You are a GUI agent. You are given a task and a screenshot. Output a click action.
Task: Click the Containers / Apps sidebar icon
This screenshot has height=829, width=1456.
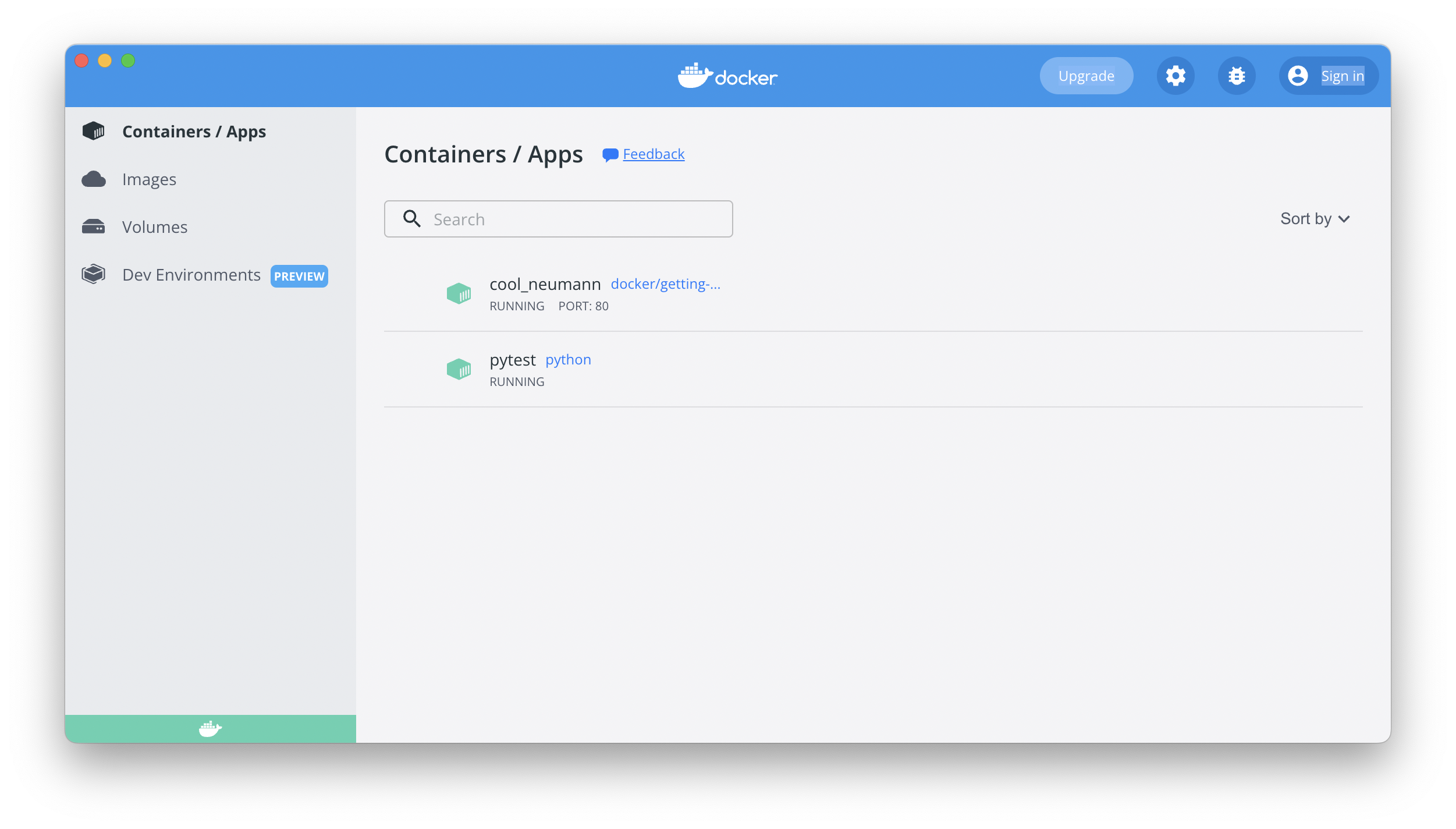pyautogui.click(x=94, y=131)
